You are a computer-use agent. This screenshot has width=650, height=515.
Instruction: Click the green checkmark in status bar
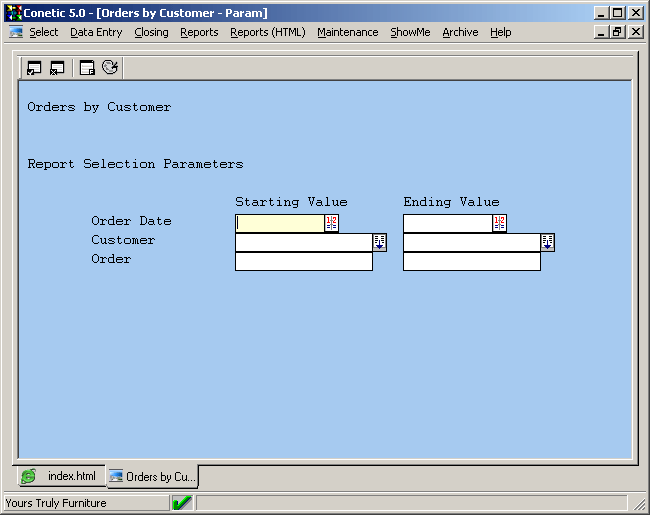coord(182,503)
